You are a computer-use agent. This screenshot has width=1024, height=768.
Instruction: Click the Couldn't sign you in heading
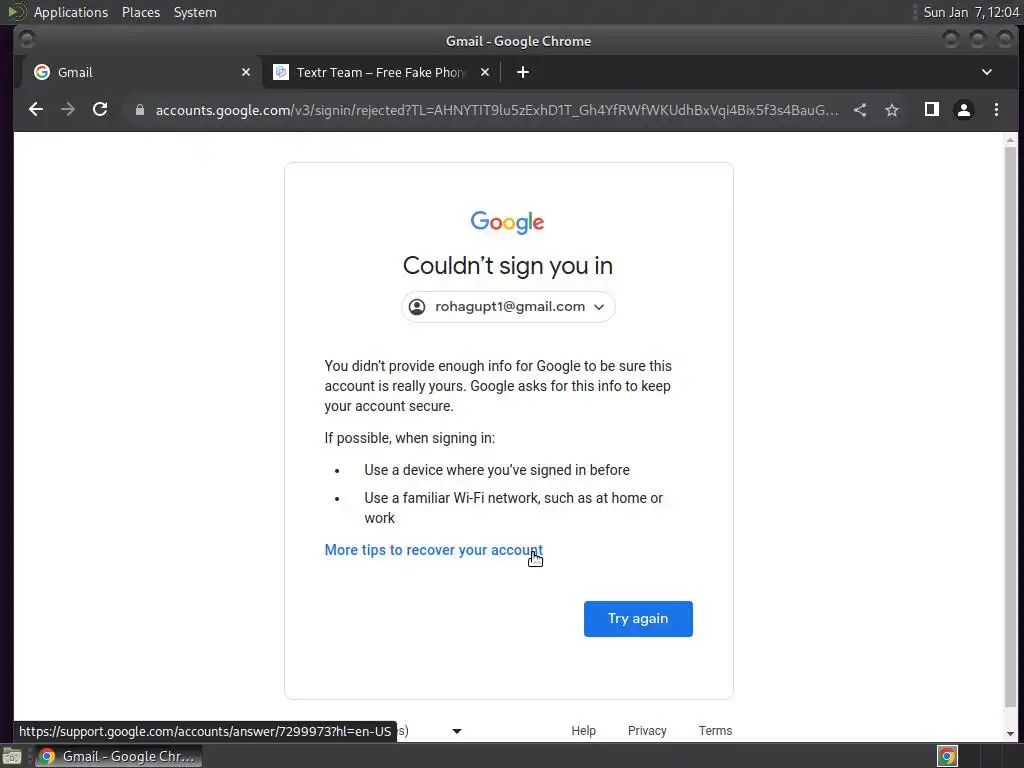click(507, 266)
